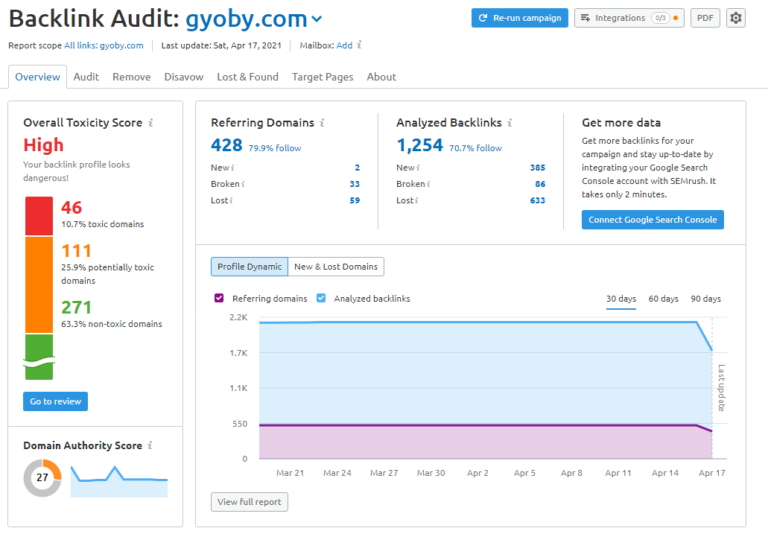Open the 633 lost backlinks
Screen dimensions: 768x534
[537, 200]
